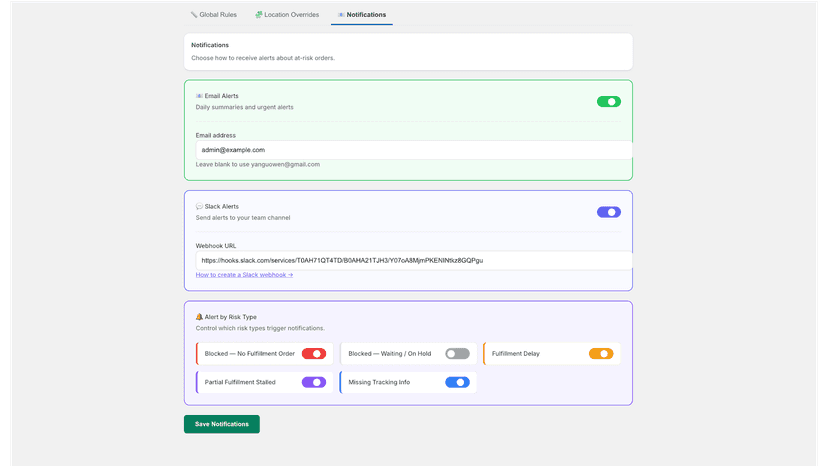Image resolution: width=828 pixels, height=466 pixels.
Task: Click the Notifications tab envelope icon
Action: (x=341, y=15)
